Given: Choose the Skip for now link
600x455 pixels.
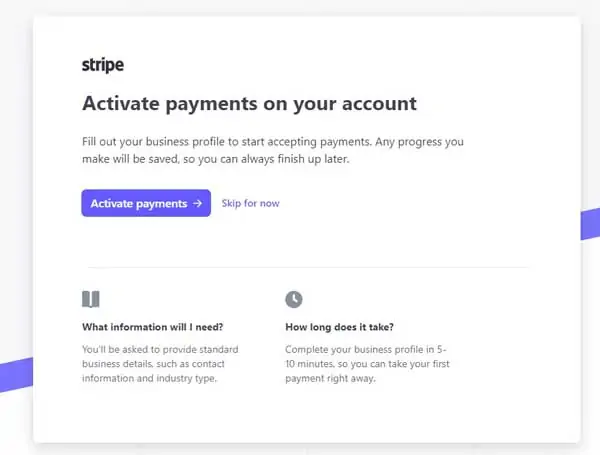Looking at the screenshot, I should click(x=251, y=203).
